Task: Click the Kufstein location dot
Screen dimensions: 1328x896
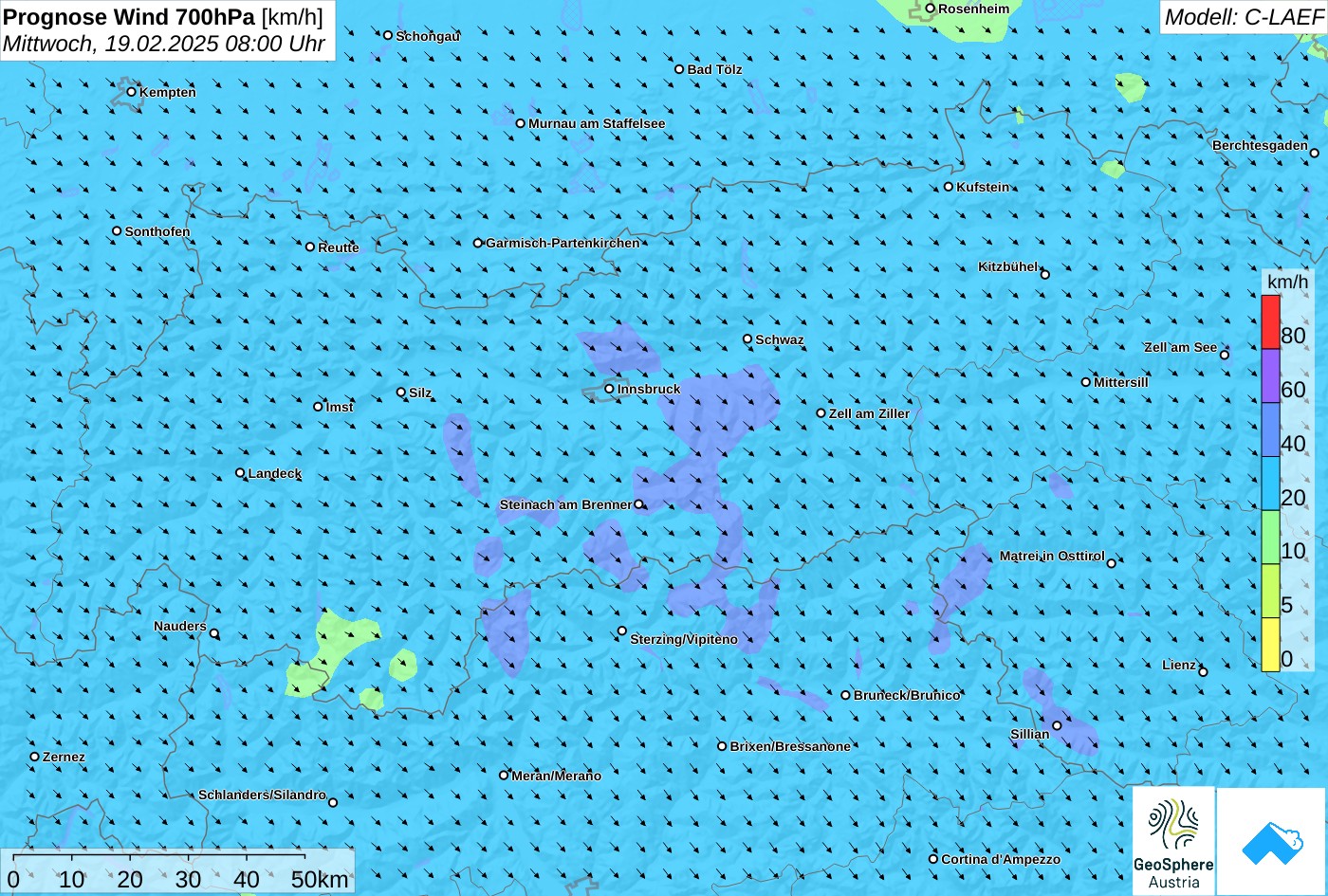Action: (x=949, y=187)
